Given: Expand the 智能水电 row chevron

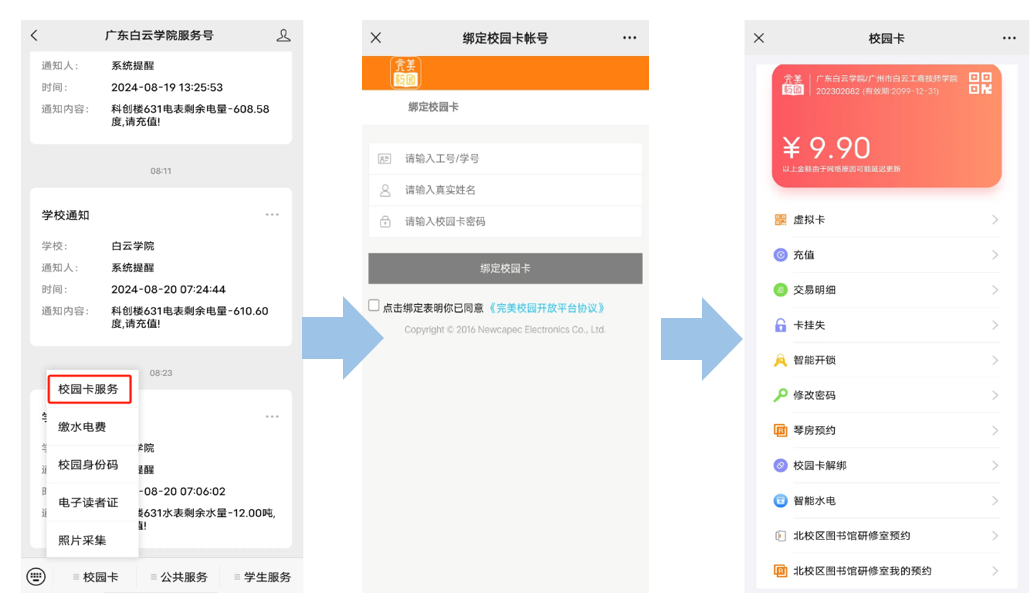Looking at the screenshot, I should (x=995, y=500).
